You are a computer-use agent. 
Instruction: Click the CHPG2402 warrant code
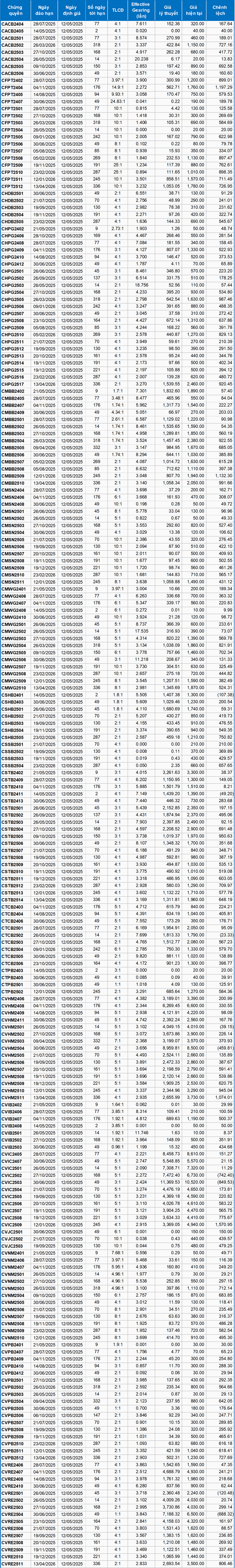pos(13,229)
